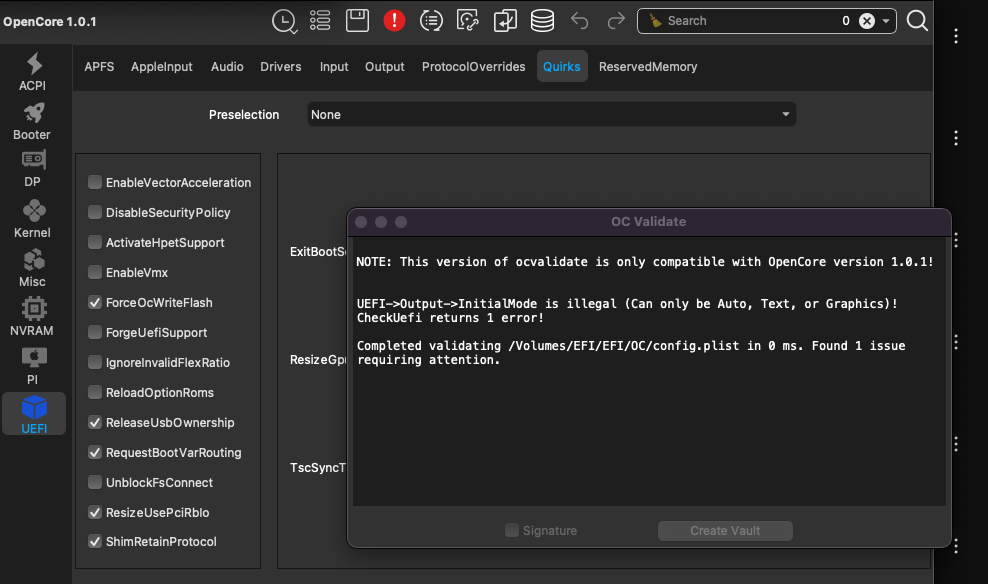Enable the EnableVectorAcceleration checkbox

point(95,182)
